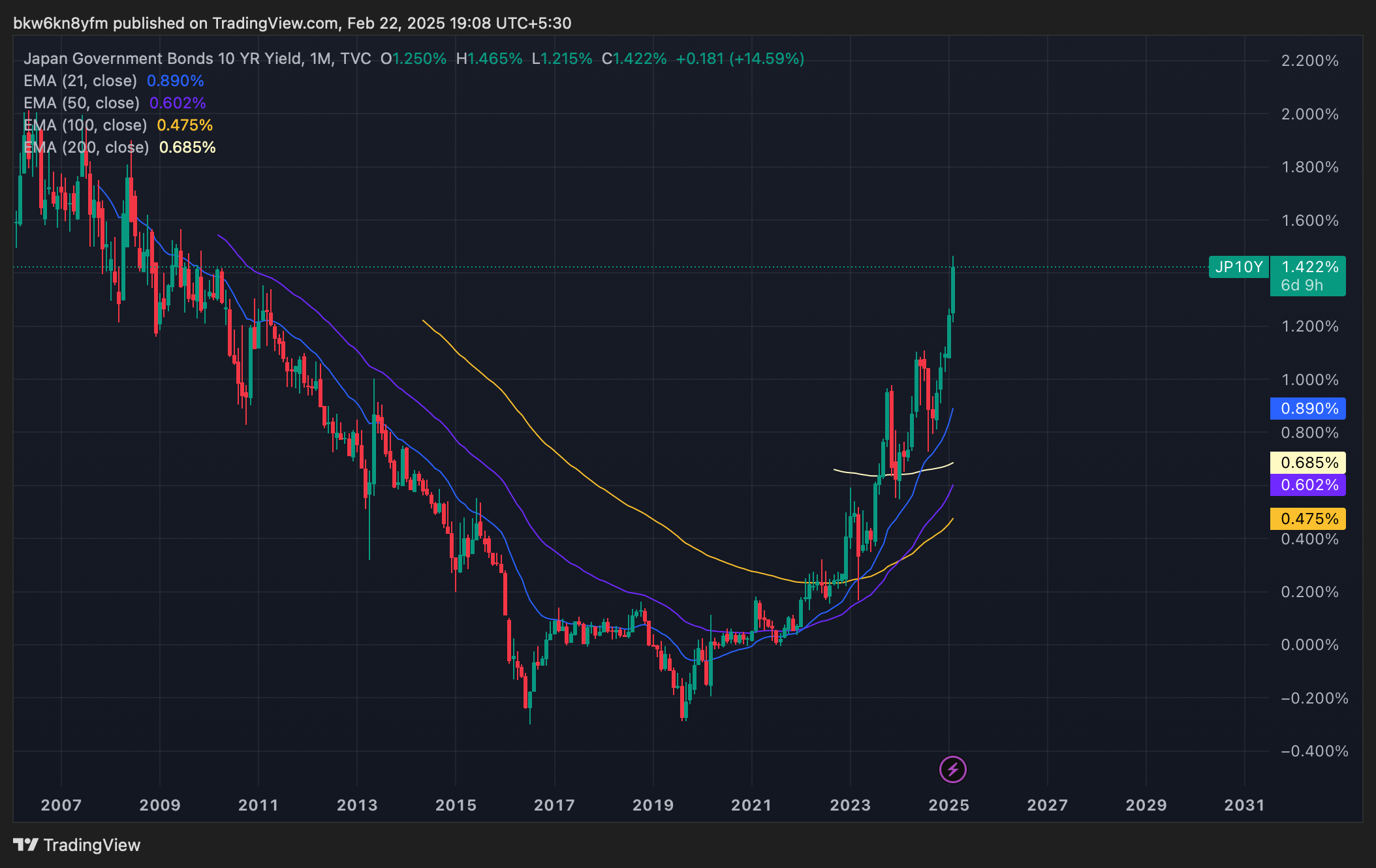Click the orange 0.475% EMA 100 label

[1308, 519]
